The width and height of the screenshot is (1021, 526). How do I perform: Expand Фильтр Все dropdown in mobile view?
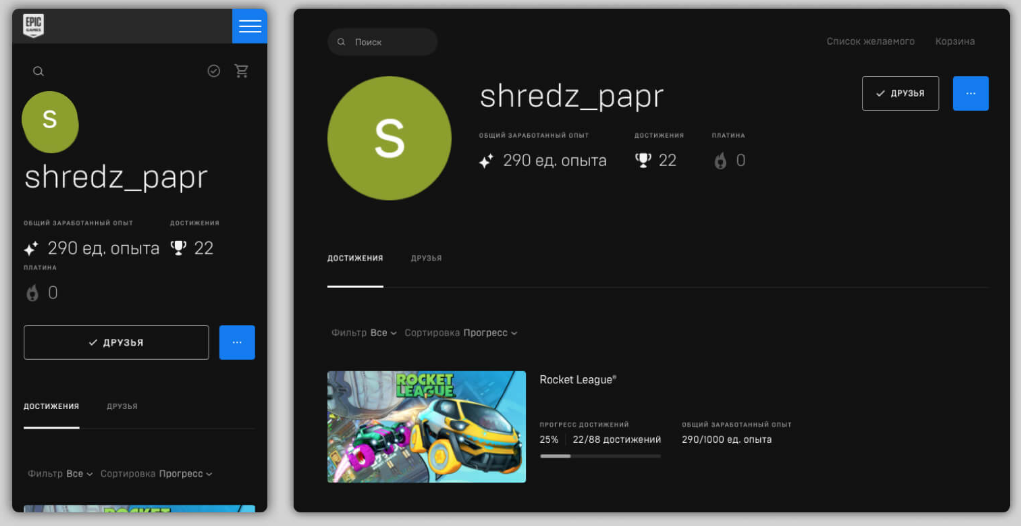pos(61,474)
